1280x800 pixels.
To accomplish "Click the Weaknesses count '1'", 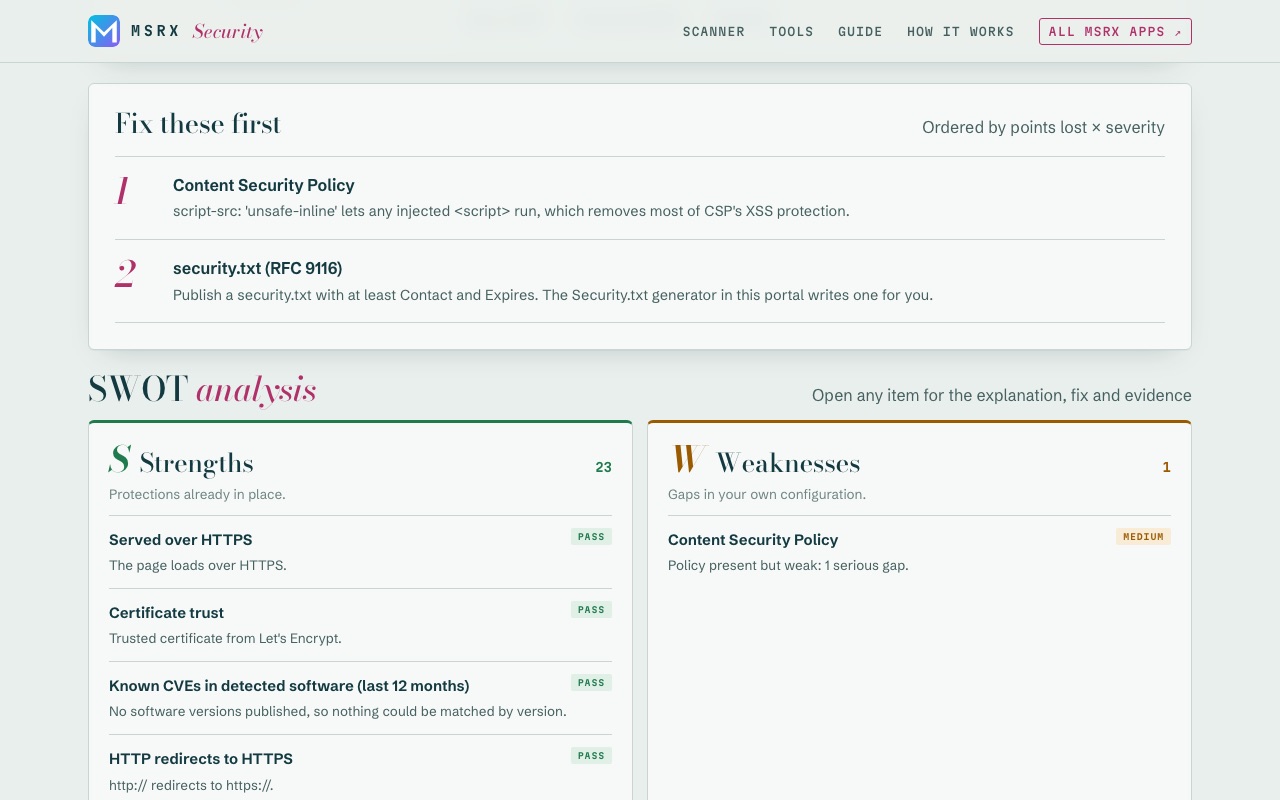I will (x=1166, y=467).
